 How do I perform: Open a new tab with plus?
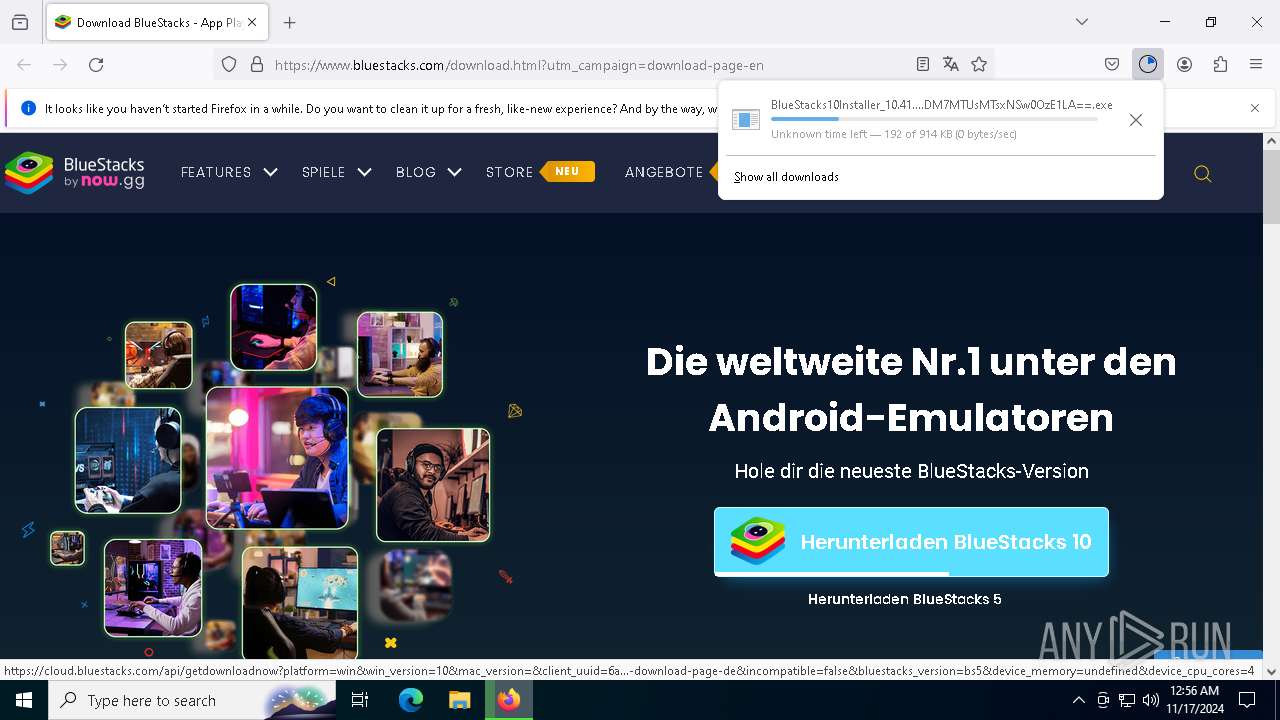[x=290, y=22]
